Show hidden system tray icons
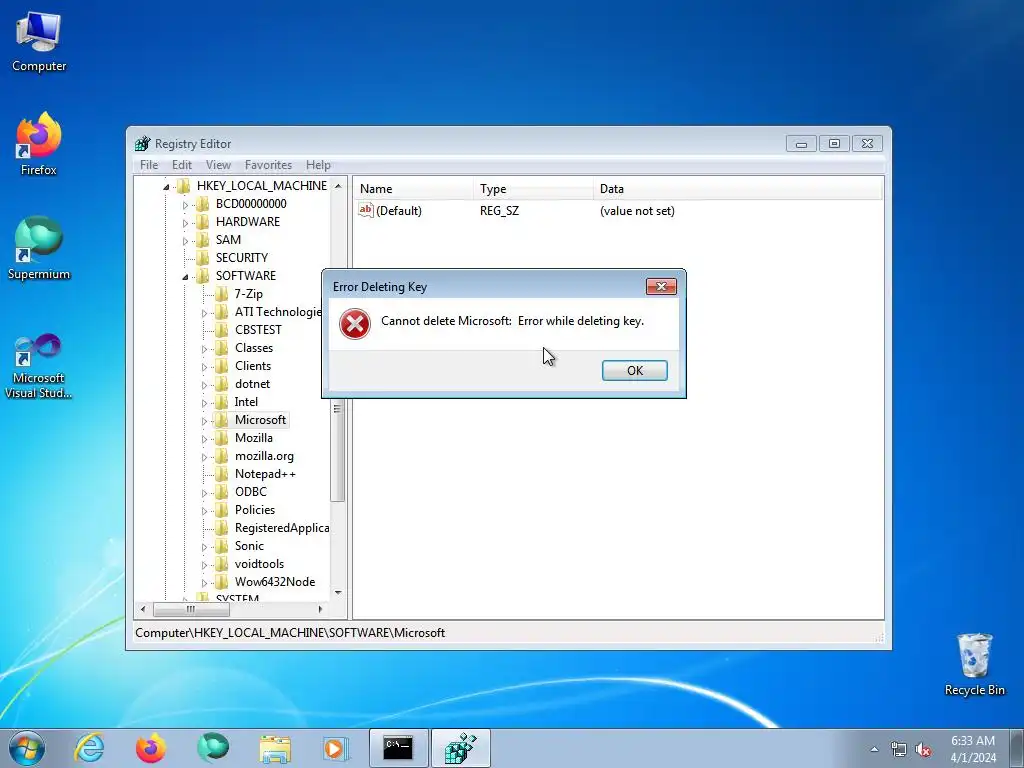This screenshot has width=1024, height=768. click(x=874, y=750)
